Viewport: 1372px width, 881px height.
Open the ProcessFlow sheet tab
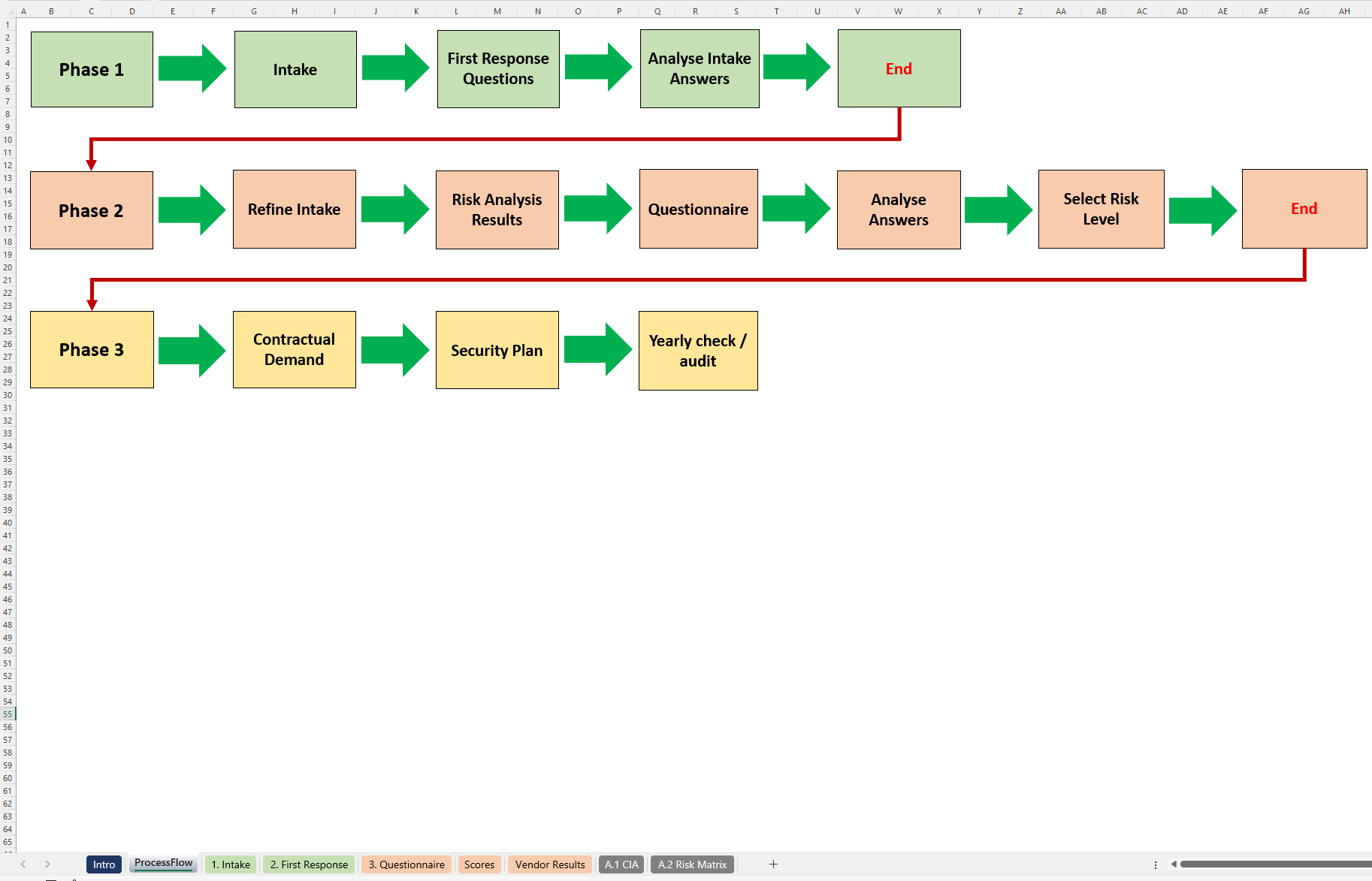(x=163, y=863)
